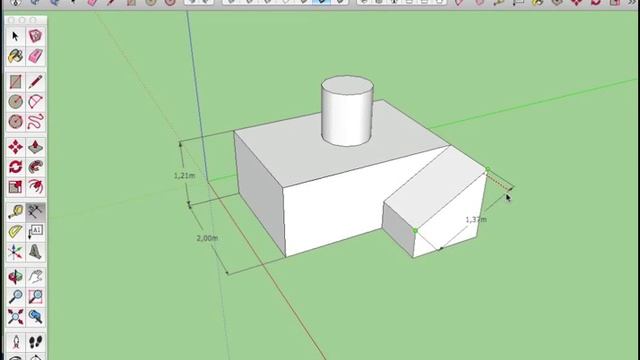This screenshot has height=360, width=640.
Task: Choose the Text label tool
Action: point(36,232)
